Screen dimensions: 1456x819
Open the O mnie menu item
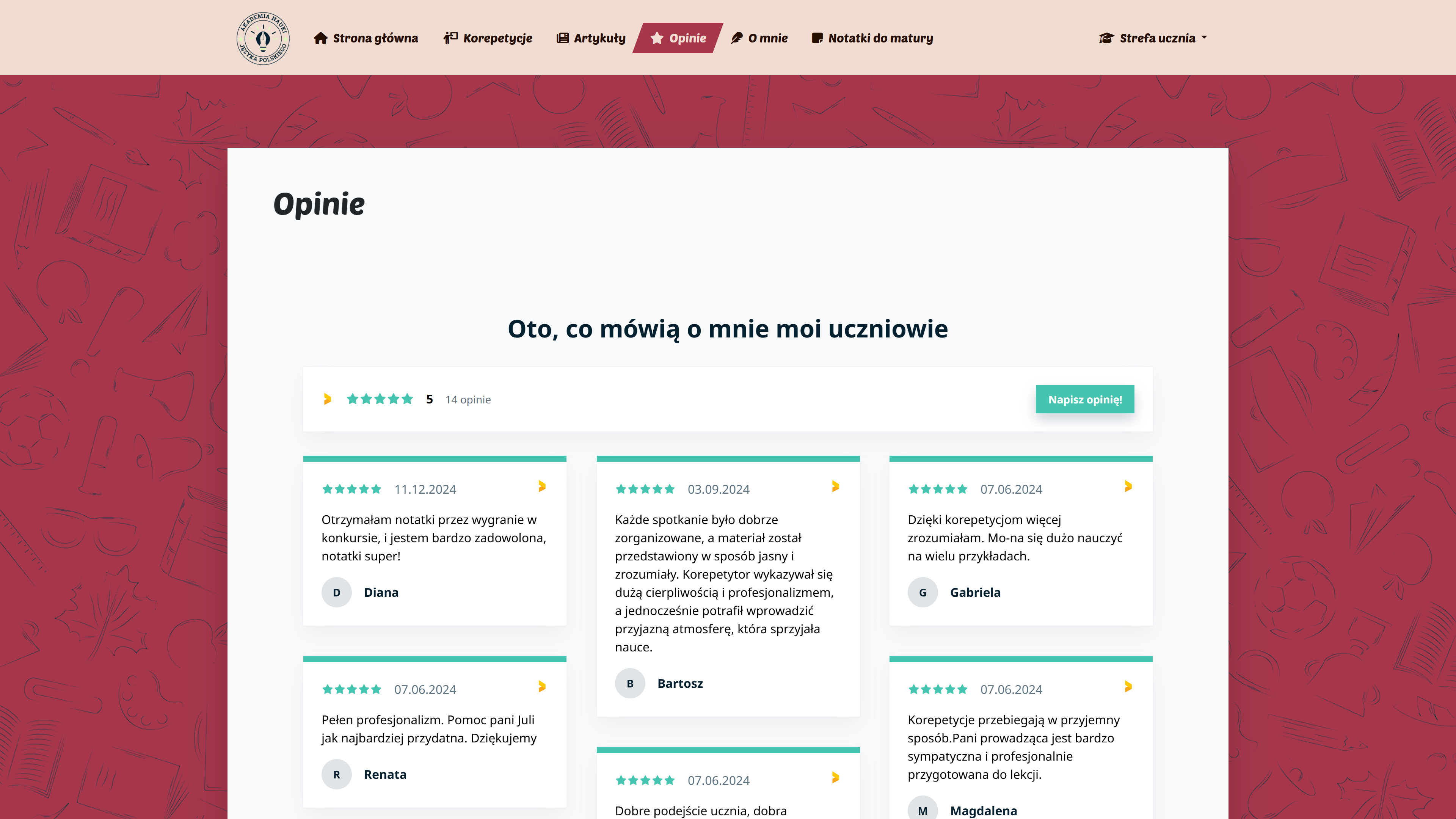(767, 38)
